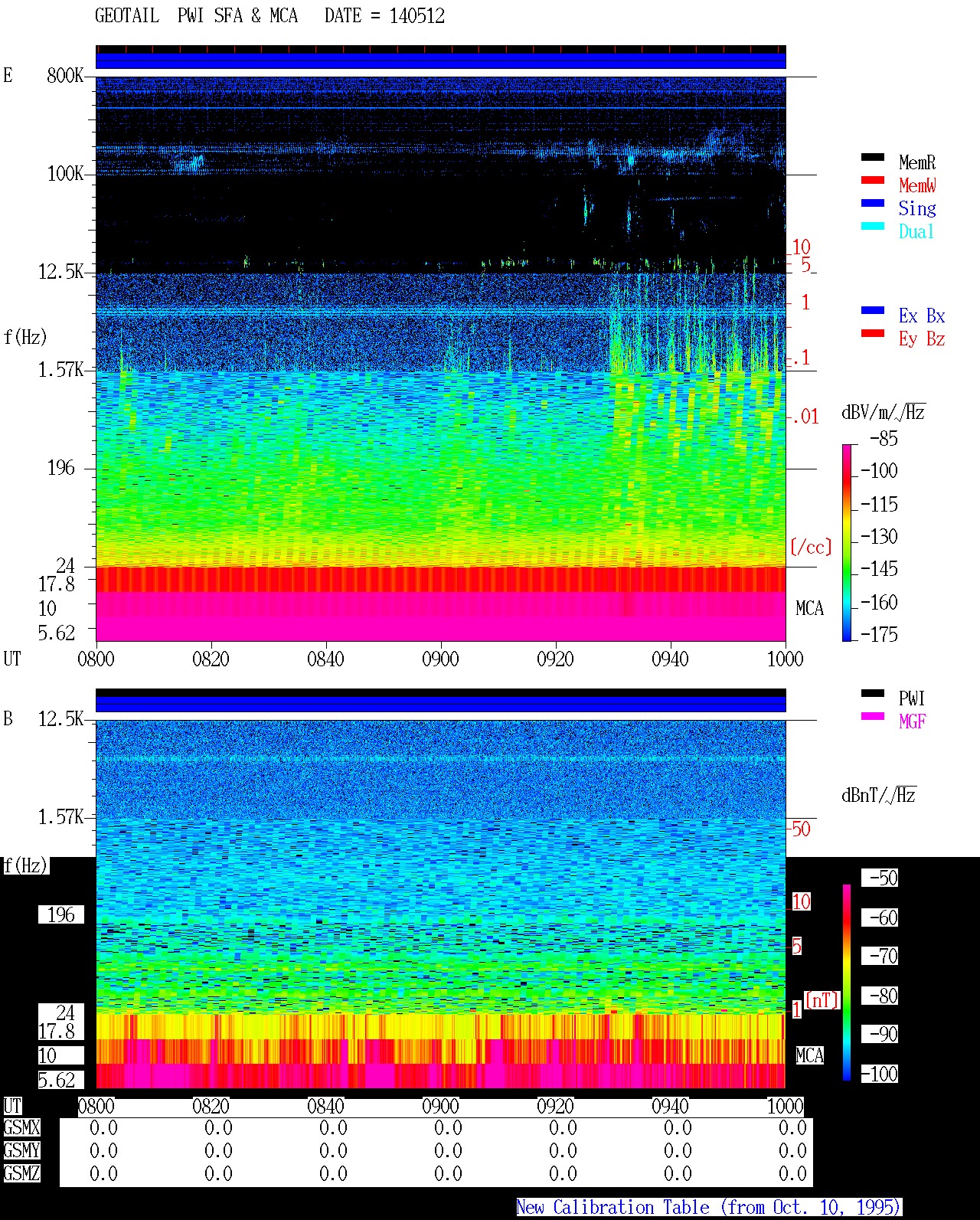This screenshot has height=1220, width=980.
Task: Select the Sing legend label
Action: [917, 208]
